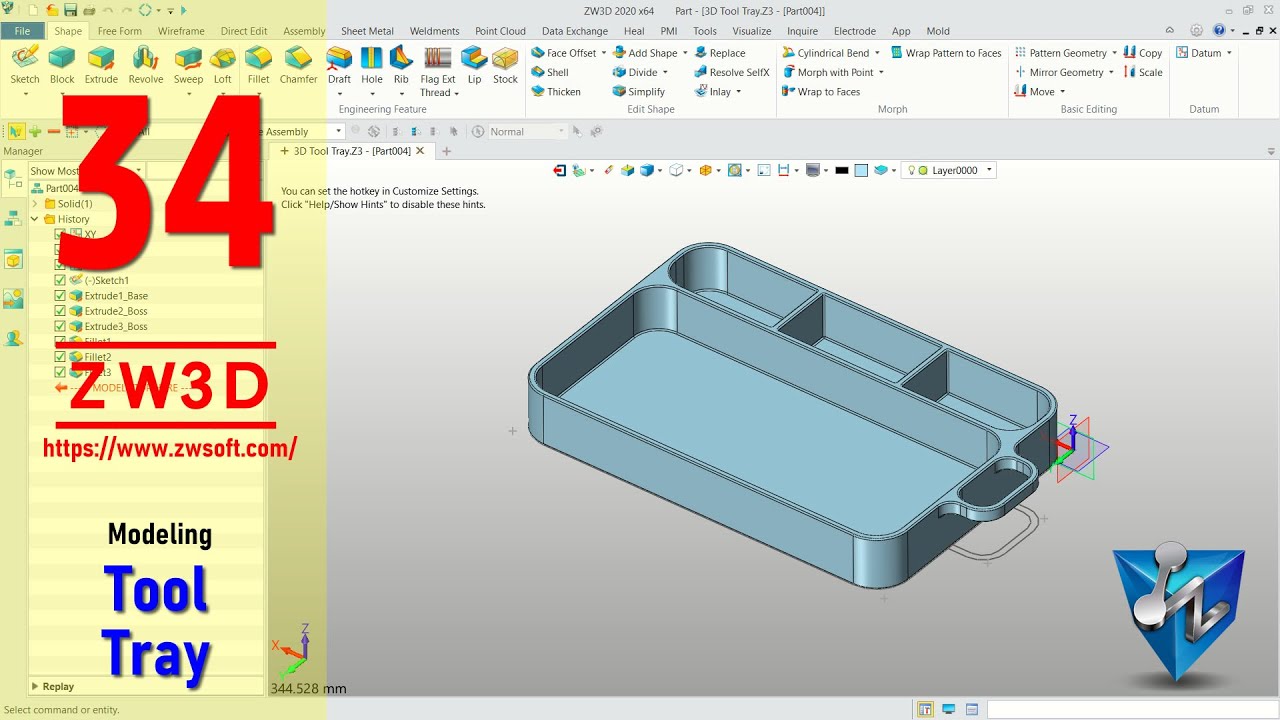Open the Add Shape dropdown arrow

click(685, 53)
